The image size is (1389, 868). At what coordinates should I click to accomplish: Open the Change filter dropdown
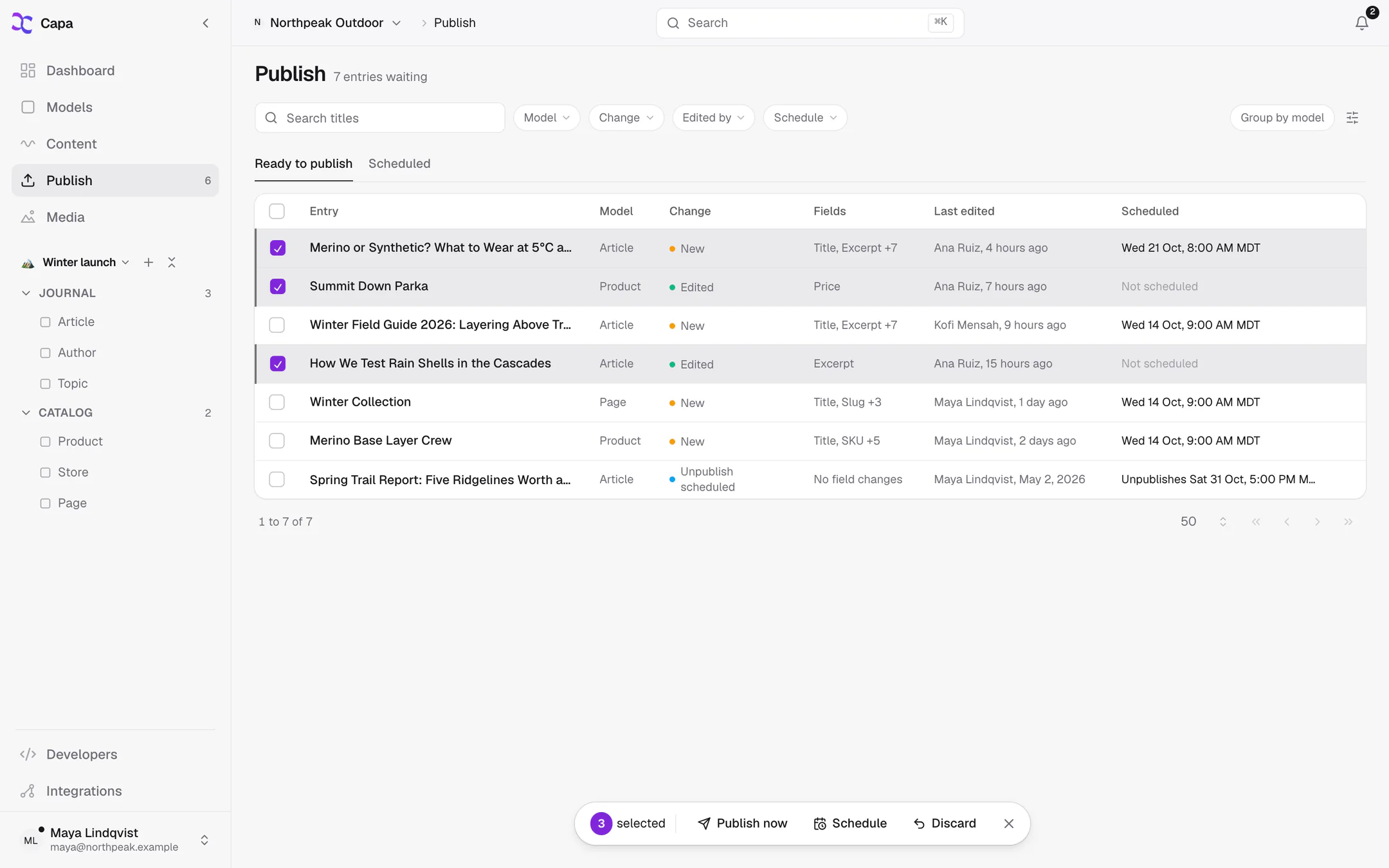click(x=626, y=118)
